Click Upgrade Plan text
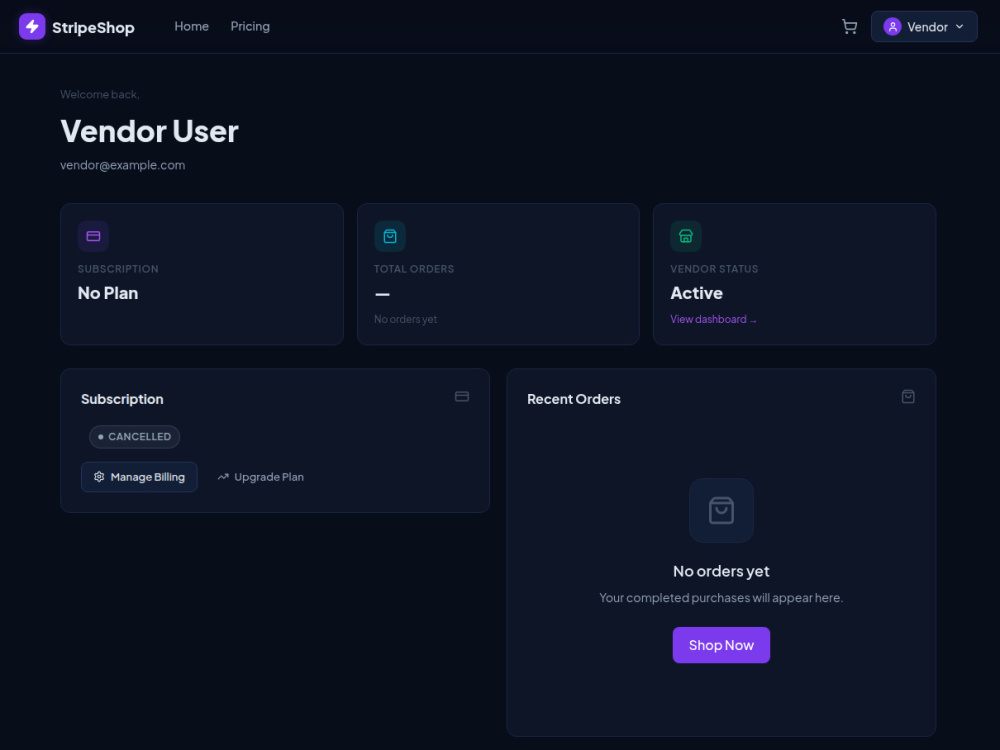Viewport: 1000px width, 750px height. [268, 477]
